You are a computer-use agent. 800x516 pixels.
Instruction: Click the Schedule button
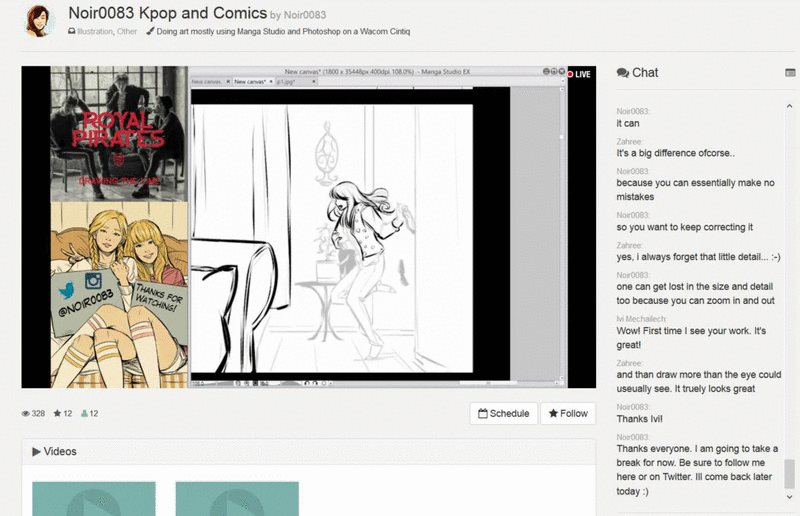pos(504,413)
